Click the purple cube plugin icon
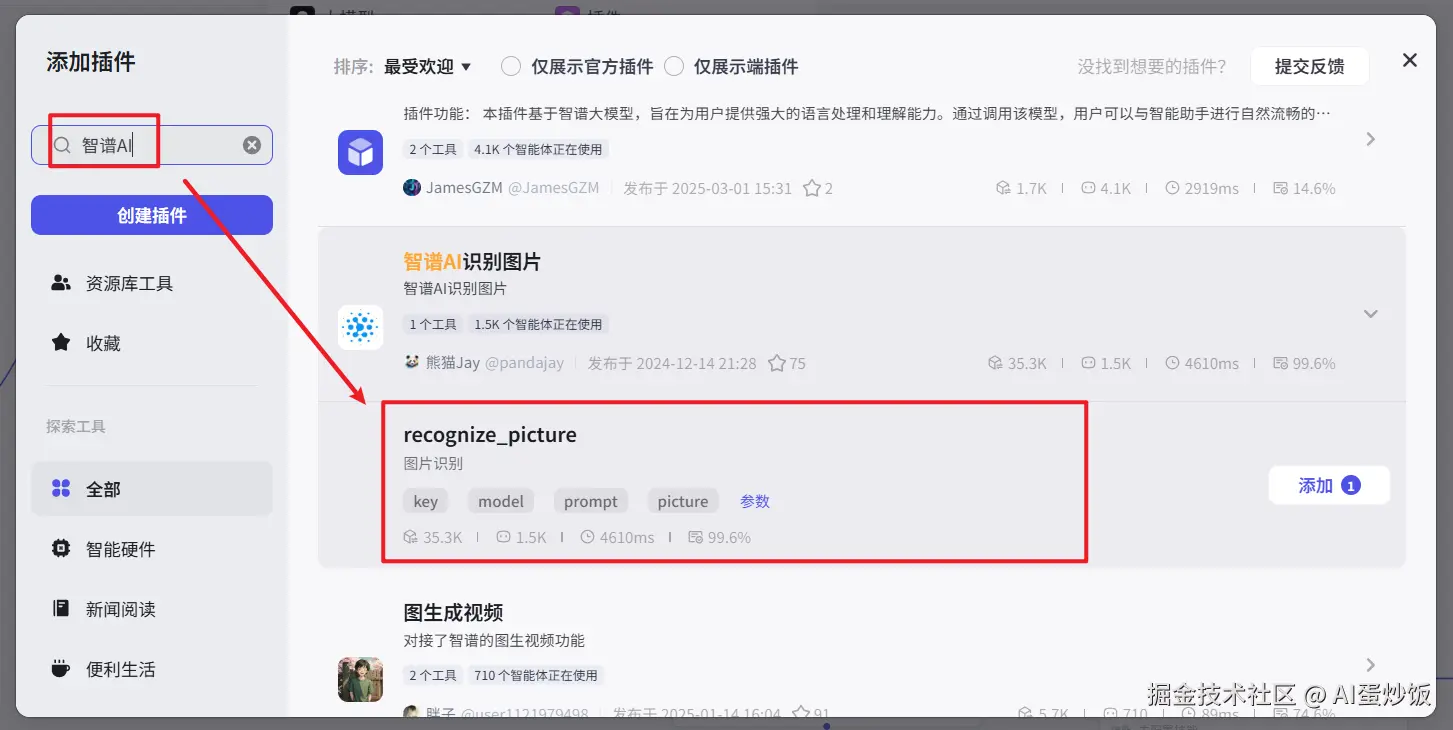This screenshot has height=730, width=1453. [360, 152]
